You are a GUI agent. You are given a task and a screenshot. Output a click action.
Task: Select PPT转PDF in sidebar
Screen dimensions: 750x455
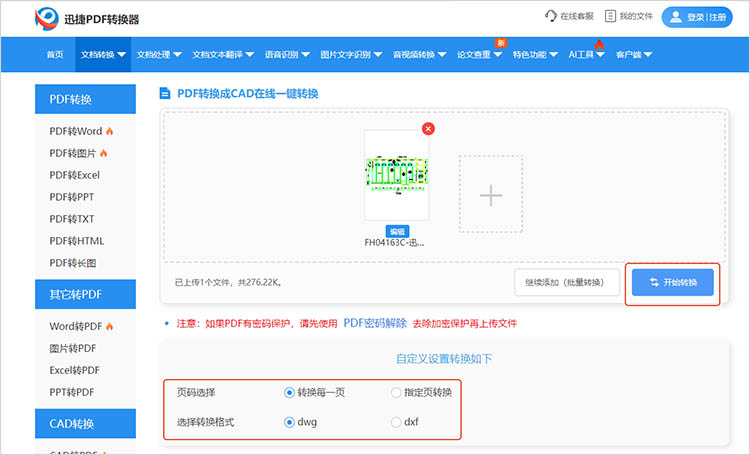[72, 392]
